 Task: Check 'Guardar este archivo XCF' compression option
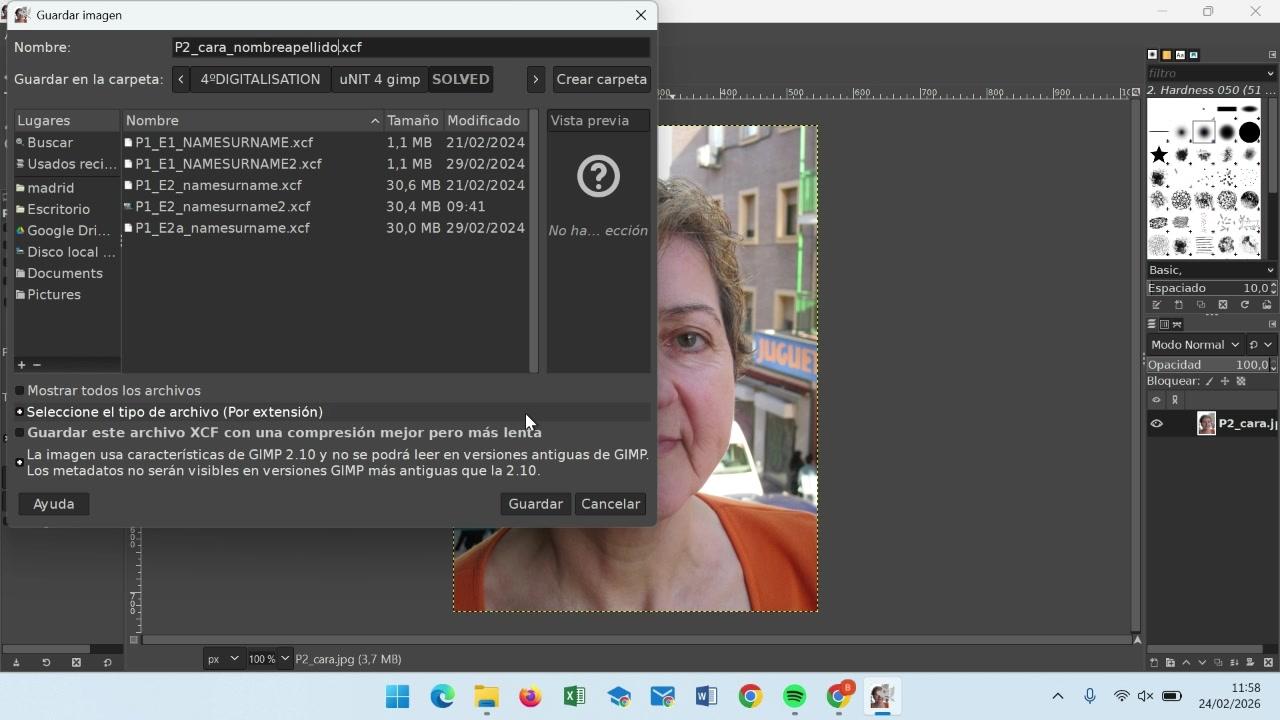pyautogui.click(x=20, y=433)
